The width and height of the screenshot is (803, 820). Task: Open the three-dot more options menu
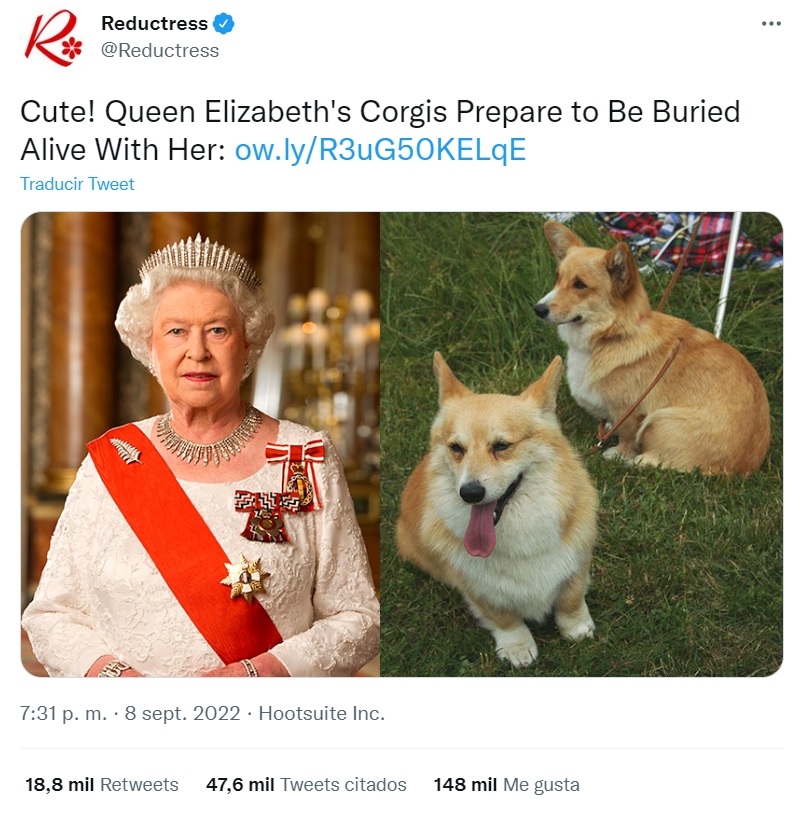click(771, 24)
